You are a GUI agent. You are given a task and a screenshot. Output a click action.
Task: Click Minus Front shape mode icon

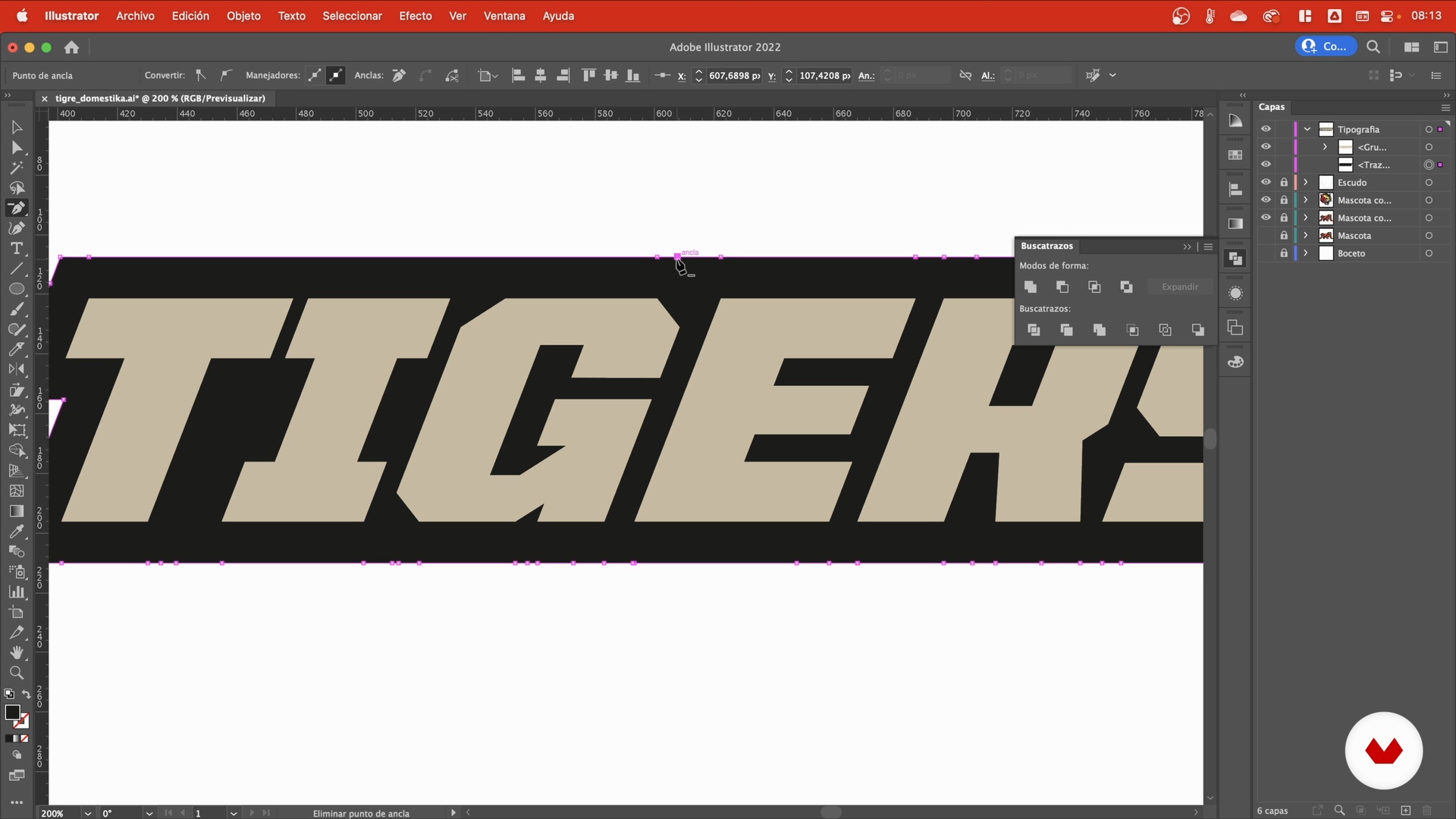point(1062,287)
